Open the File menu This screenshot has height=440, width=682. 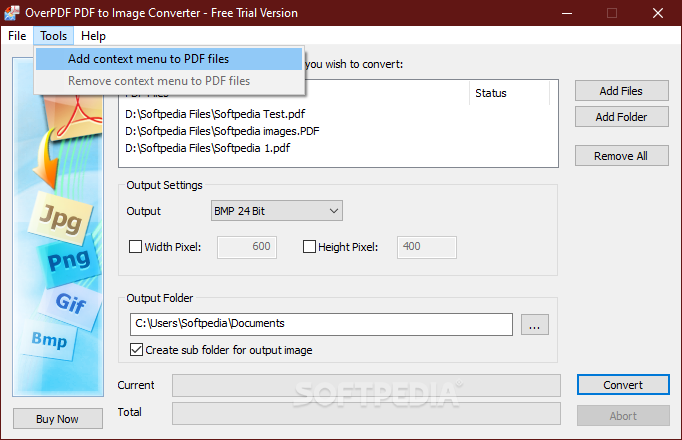[17, 36]
